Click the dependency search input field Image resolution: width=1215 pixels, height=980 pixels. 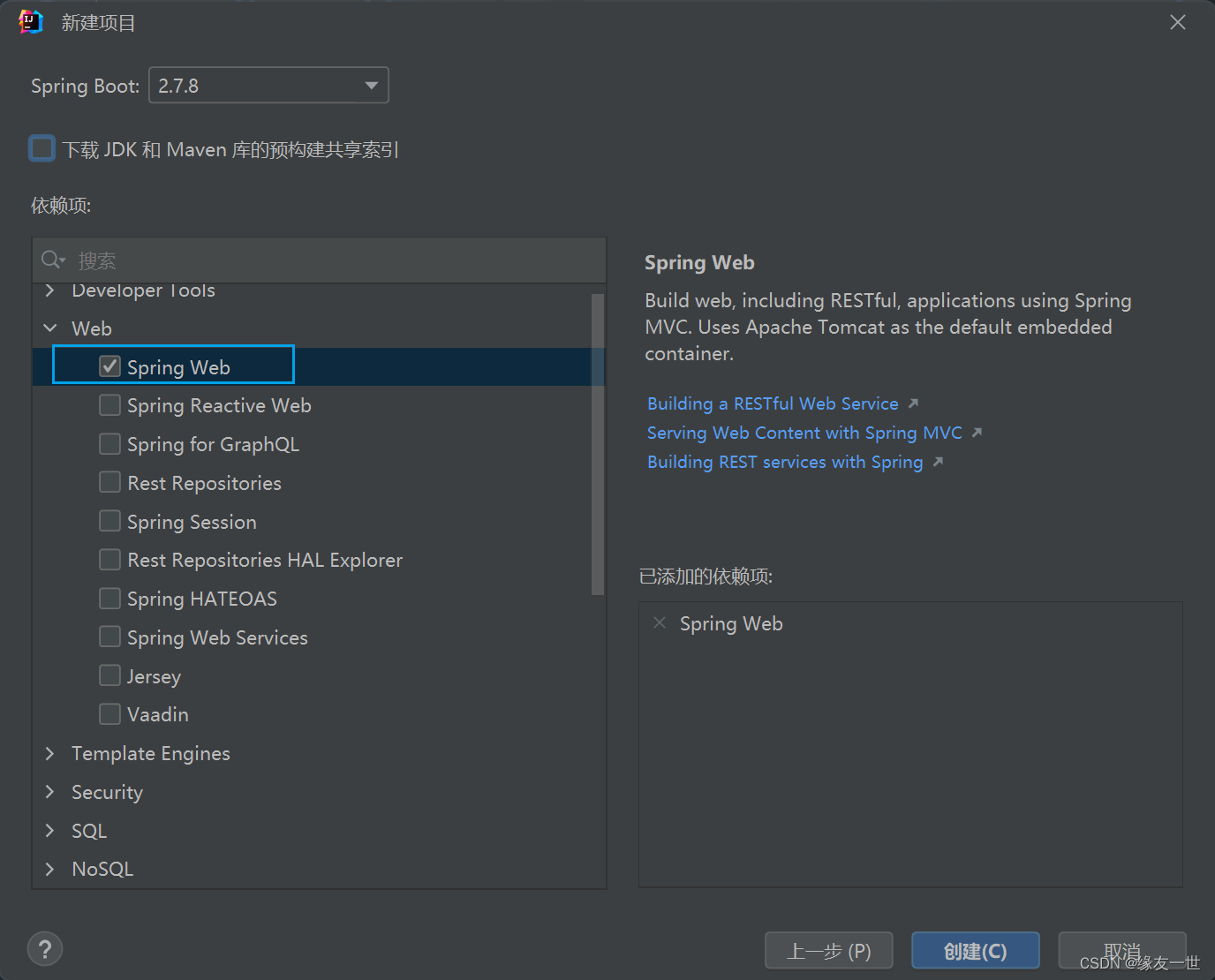click(319, 260)
